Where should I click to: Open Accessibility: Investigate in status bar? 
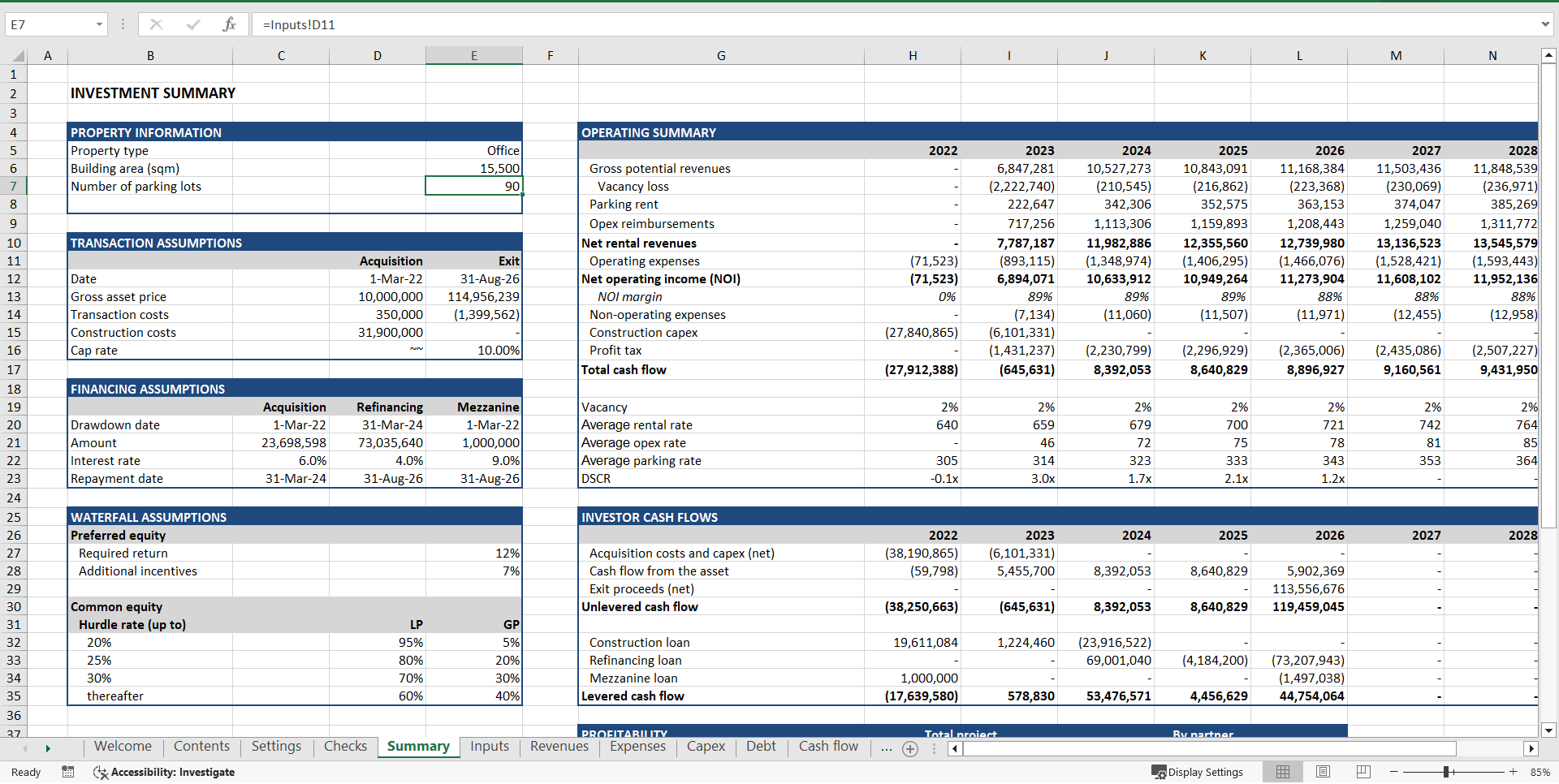(164, 772)
